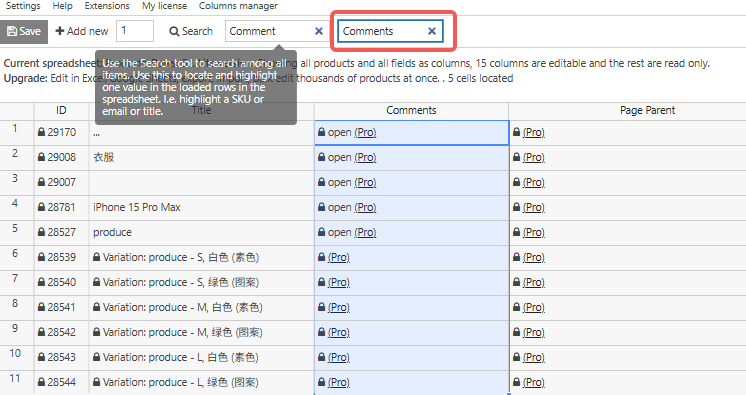Screen dimensions: 746x395
Task: Select 'Variation: produce - M, 白色' title cell
Action: tap(201, 307)
